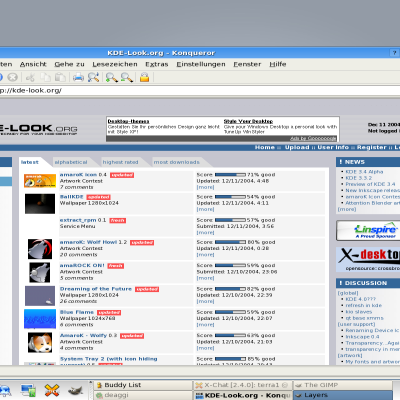The image size is (400, 400).
Task: Click the Stop loading toolbar icon
Action: point(12,77)
